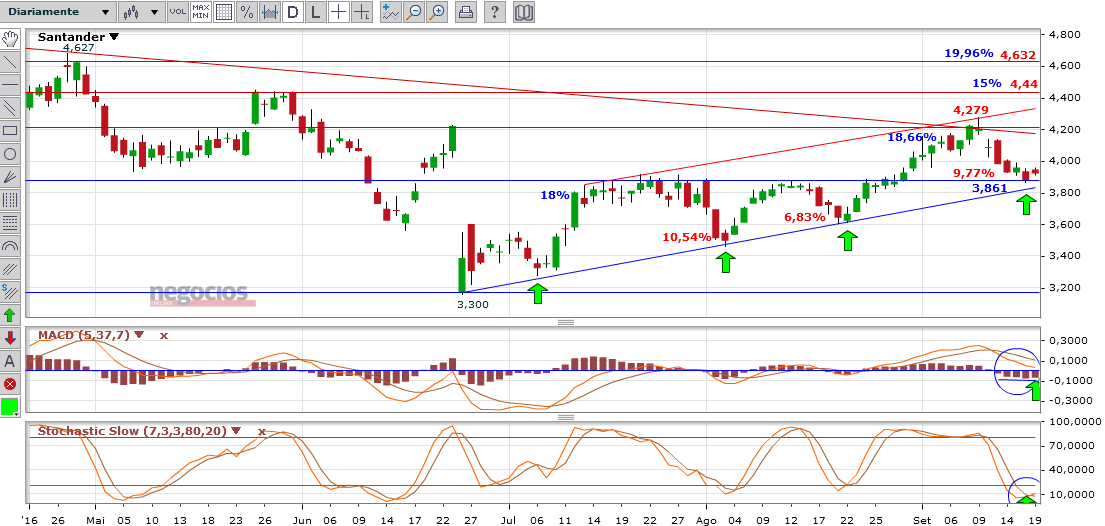
Task: Open the green drawing color picker
Action: click(x=10, y=407)
